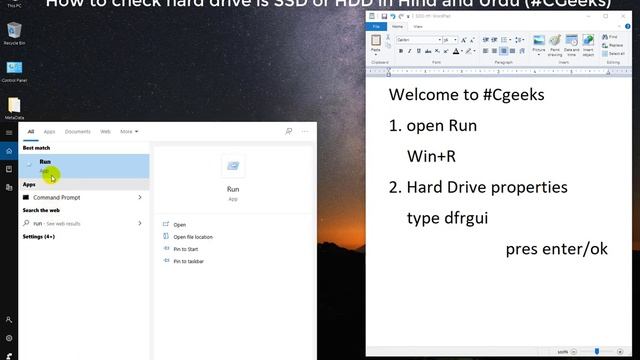The image size is (640, 360).
Task: Expand the Command Prompt result chevron
Action: [x=140, y=197]
